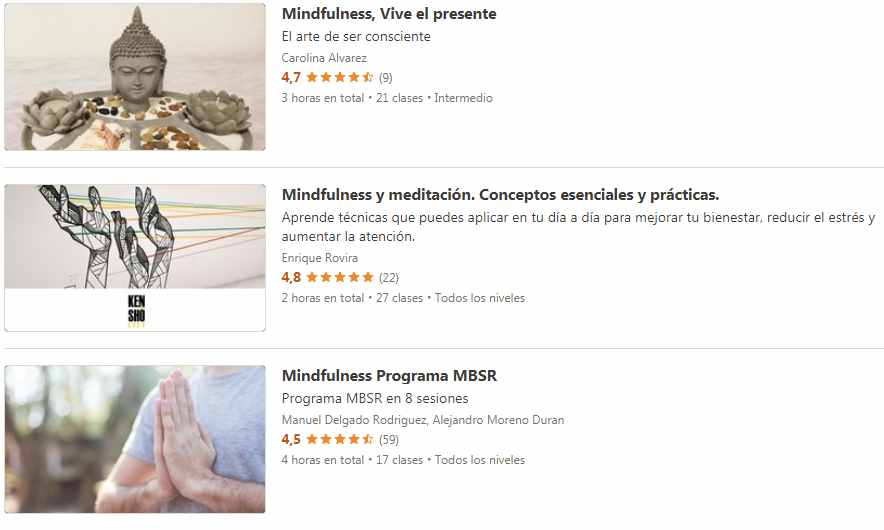
Task: Select instructor name Carolina Alvarez
Action: pyautogui.click(x=324, y=58)
